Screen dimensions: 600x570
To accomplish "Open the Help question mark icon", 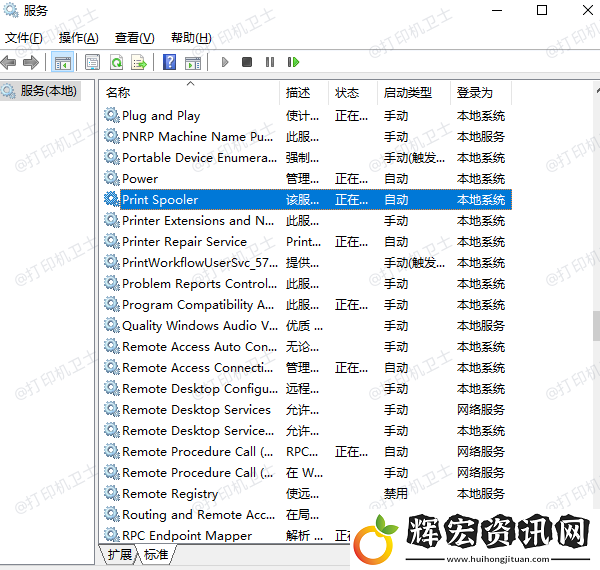I will [x=170, y=62].
